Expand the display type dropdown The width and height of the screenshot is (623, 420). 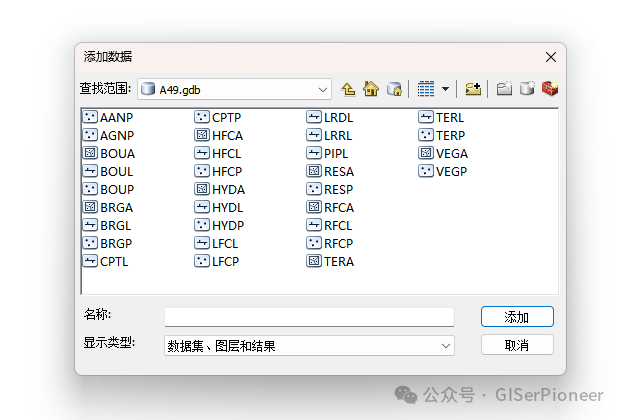pyautogui.click(x=446, y=346)
